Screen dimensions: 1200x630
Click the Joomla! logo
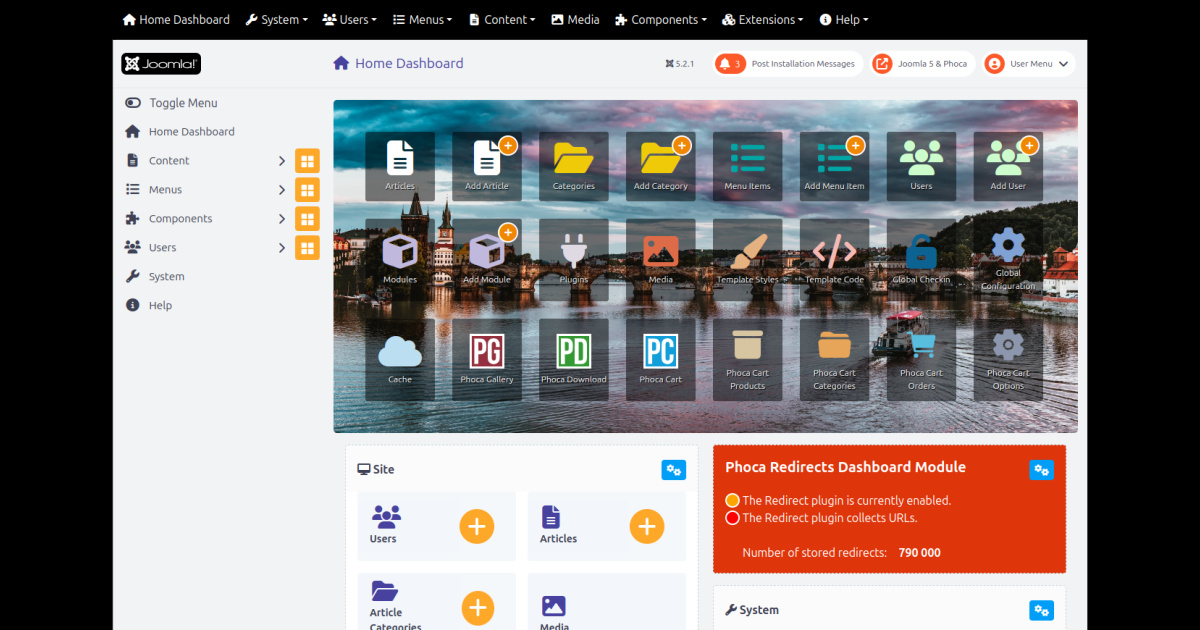point(161,64)
